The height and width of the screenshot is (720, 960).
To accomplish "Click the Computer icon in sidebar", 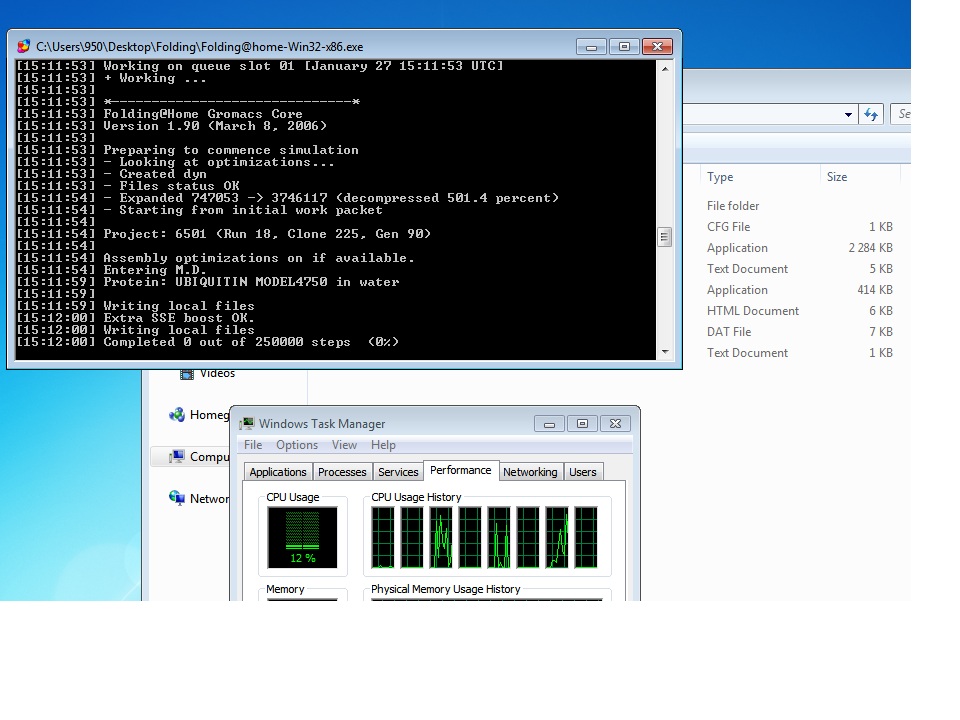I will click(177, 457).
